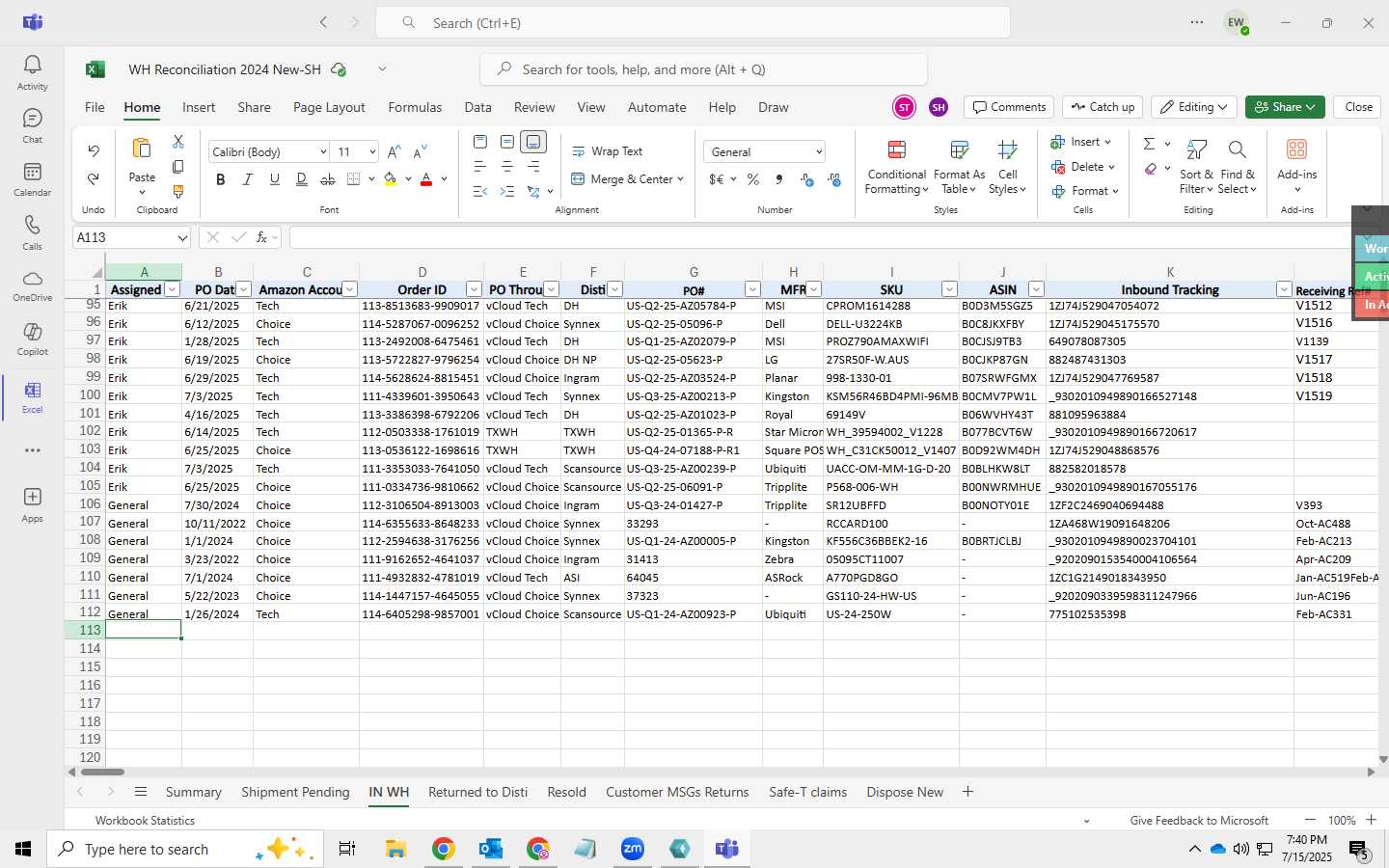The height and width of the screenshot is (868, 1389).
Task: Open Calls in Teams sidebar
Action: click(x=32, y=232)
